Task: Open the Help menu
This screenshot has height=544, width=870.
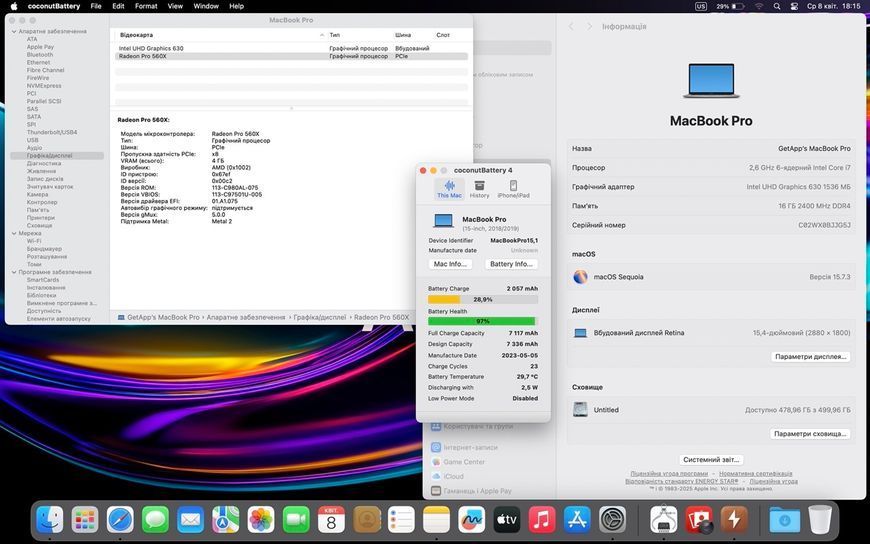Action: pyautogui.click(x=236, y=6)
